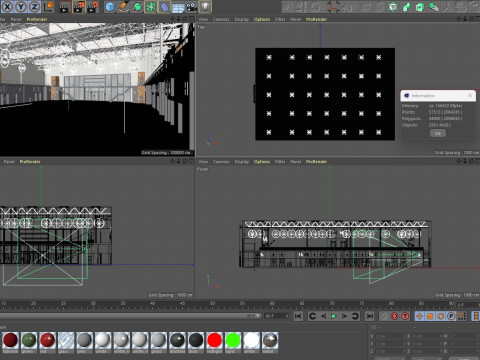The width and height of the screenshot is (480, 360).
Task: Toggle the Z axis lock
Action: pos(34,6)
